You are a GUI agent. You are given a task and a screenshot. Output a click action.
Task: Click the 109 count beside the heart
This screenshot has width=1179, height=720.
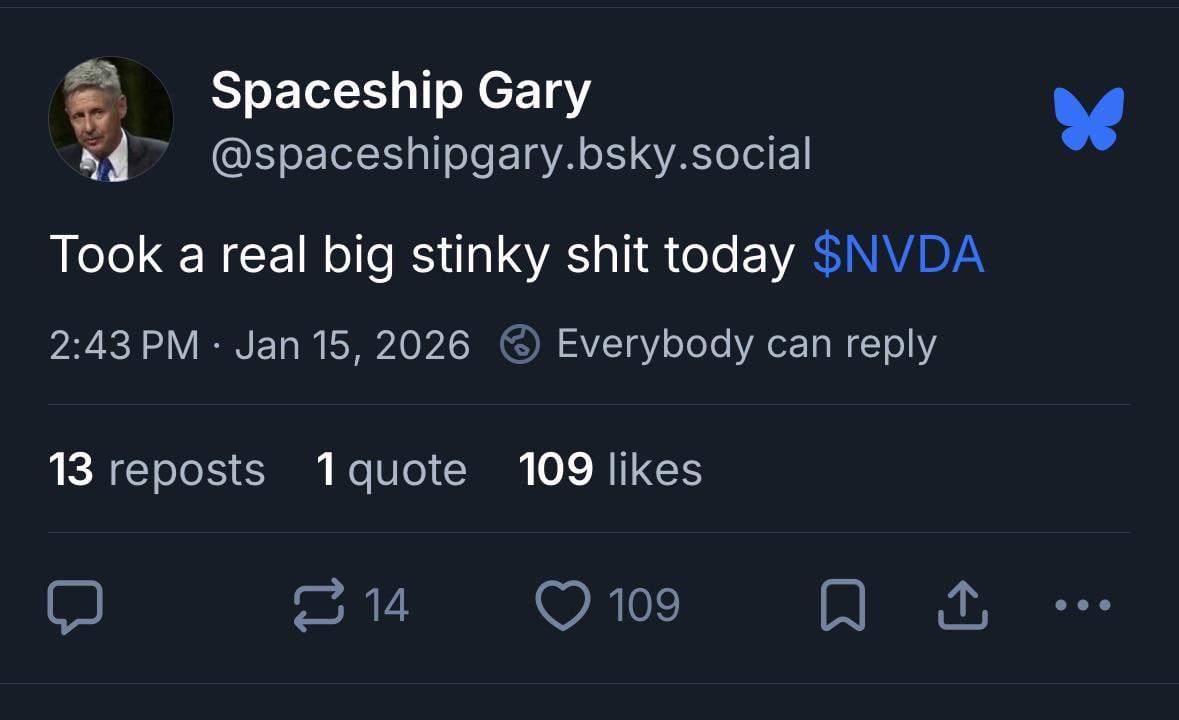tap(644, 606)
